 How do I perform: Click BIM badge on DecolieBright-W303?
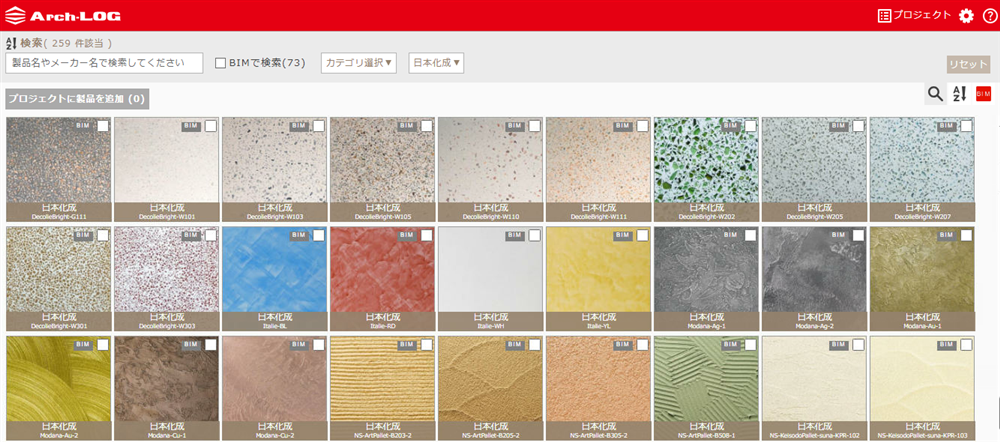coord(191,235)
